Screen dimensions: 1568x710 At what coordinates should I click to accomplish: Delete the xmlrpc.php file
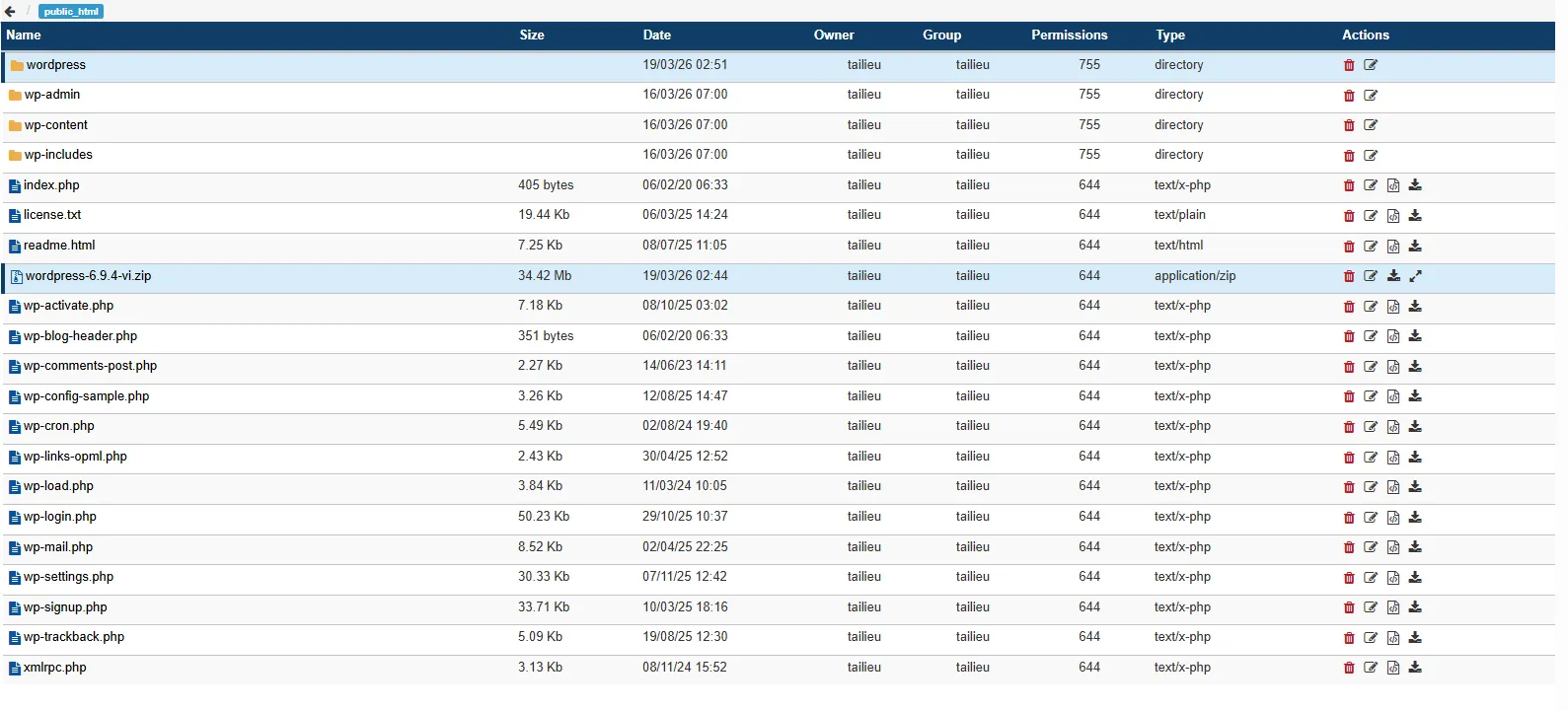pyautogui.click(x=1349, y=669)
